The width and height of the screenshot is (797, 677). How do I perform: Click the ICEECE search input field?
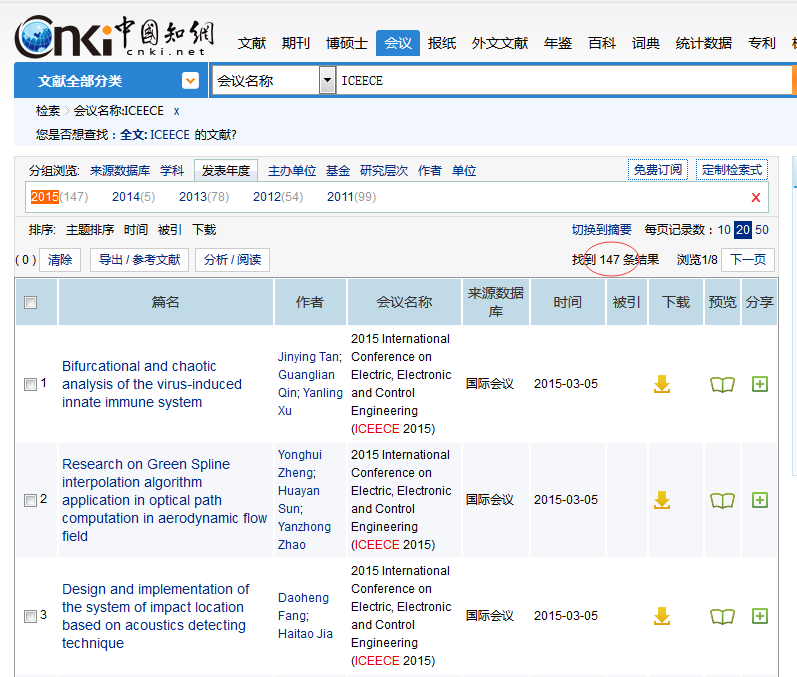(564, 80)
